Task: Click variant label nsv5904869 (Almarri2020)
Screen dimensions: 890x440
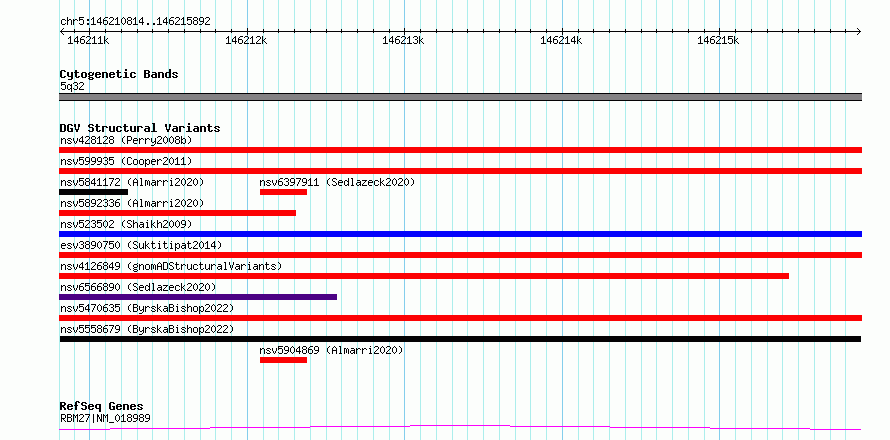Action: (331, 350)
